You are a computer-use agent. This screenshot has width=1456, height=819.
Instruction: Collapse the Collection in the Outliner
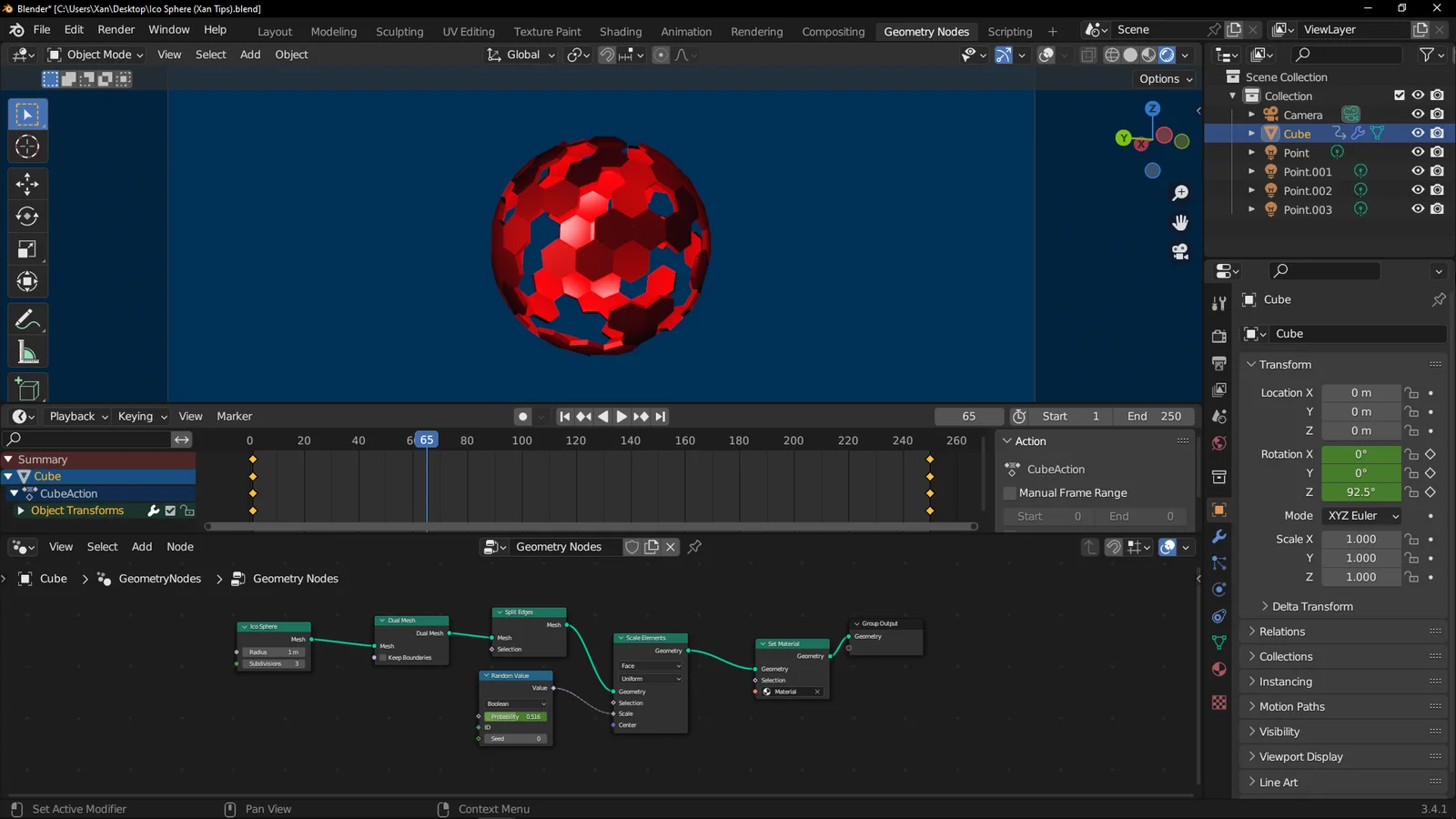tap(1232, 96)
